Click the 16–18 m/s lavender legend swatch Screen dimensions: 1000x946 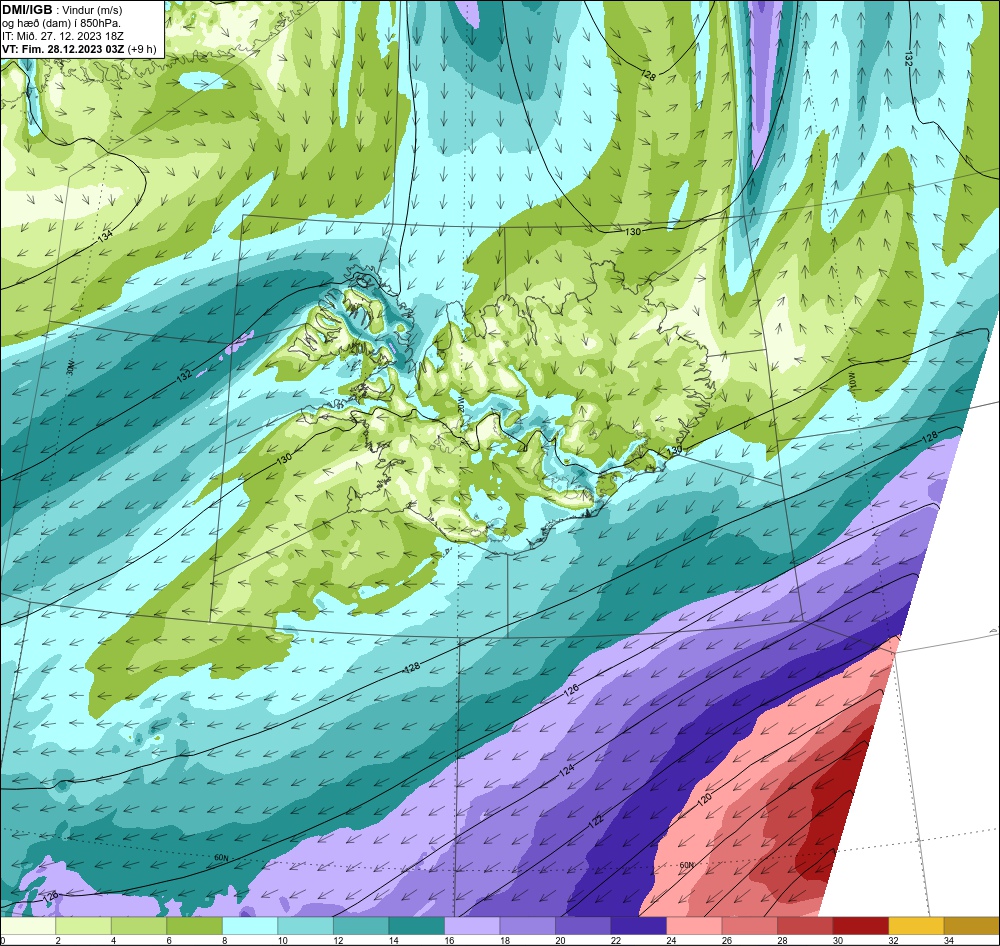(472, 925)
